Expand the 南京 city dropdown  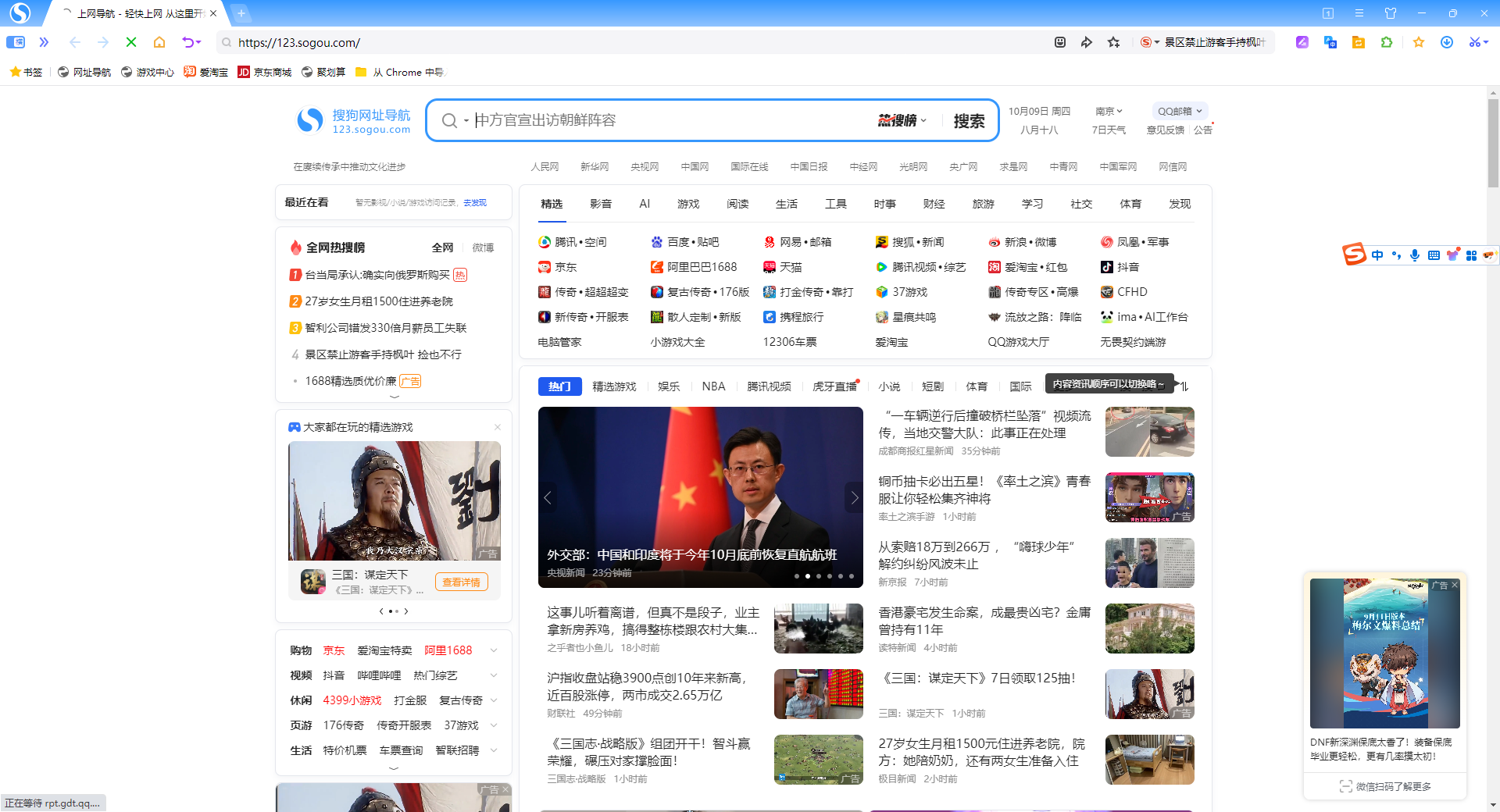pyautogui.click(x=1109, y=111)
